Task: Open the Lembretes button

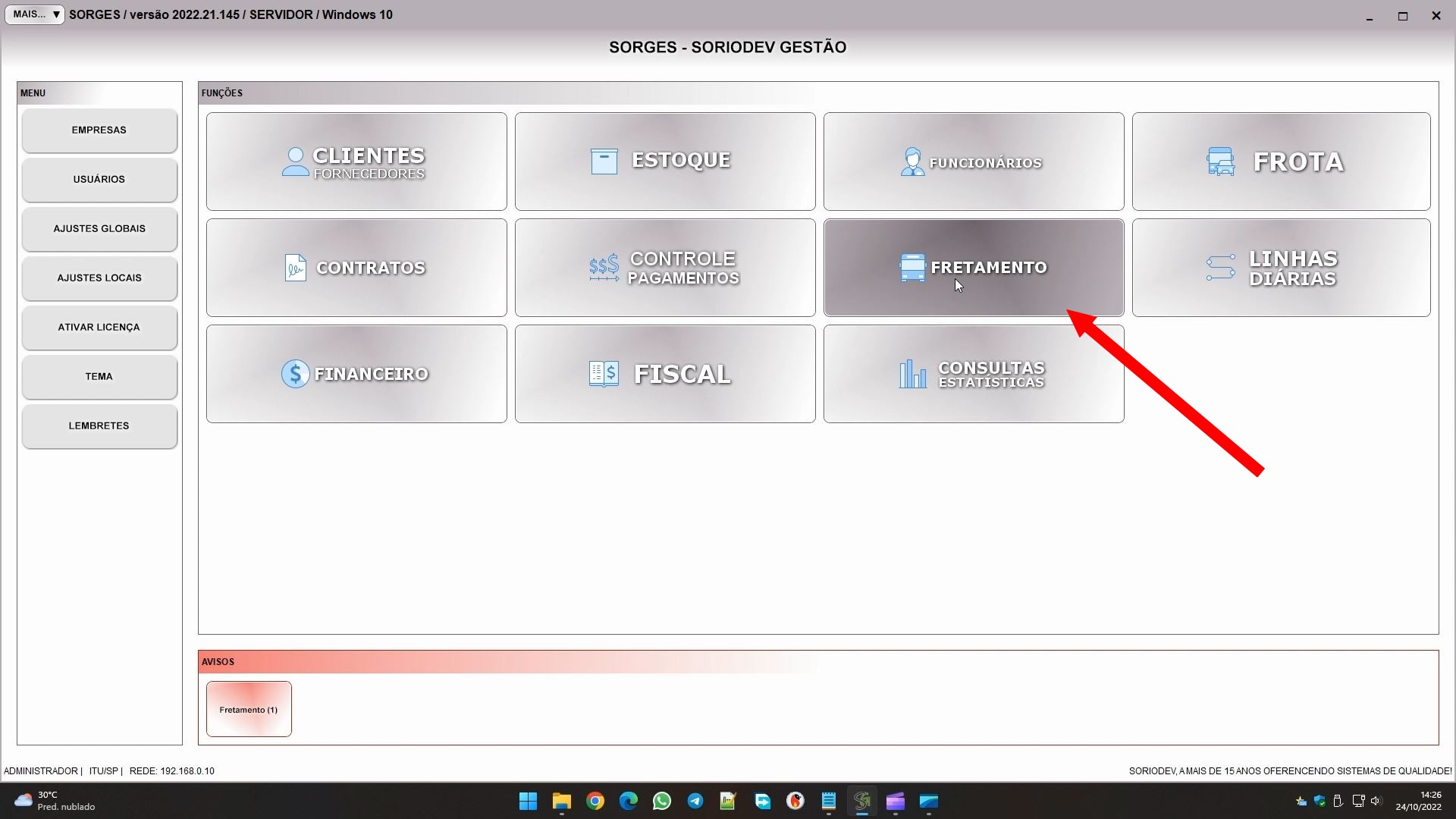Action: pos(99,426)
